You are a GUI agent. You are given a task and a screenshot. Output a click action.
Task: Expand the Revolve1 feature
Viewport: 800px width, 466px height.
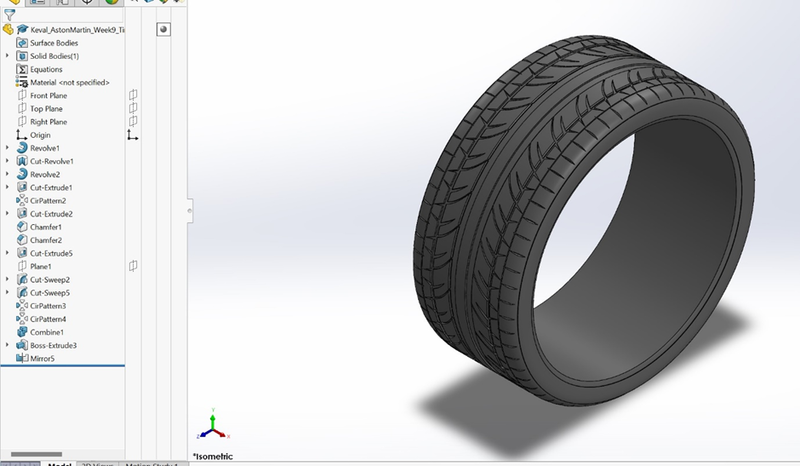pyautogui.click(x=7, y=148)
